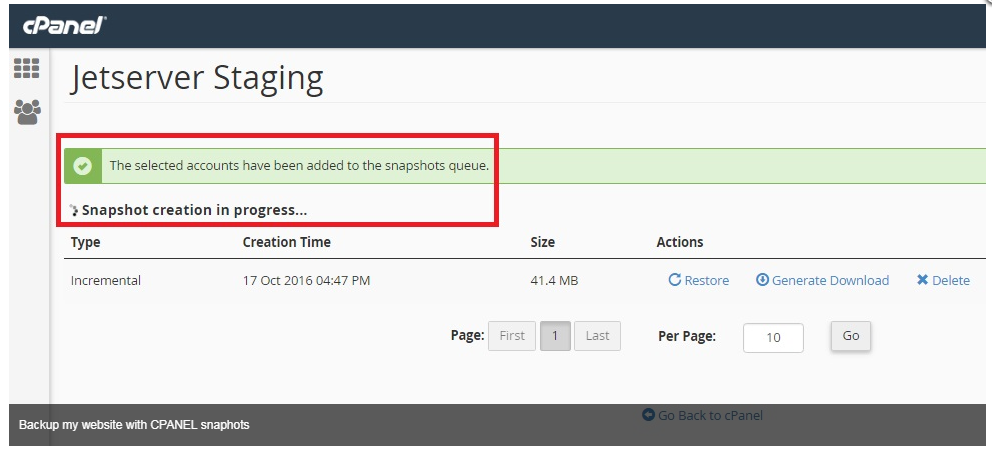Select the First page button
The width and height of the screenshot is (992, 454).
(512, 336)
